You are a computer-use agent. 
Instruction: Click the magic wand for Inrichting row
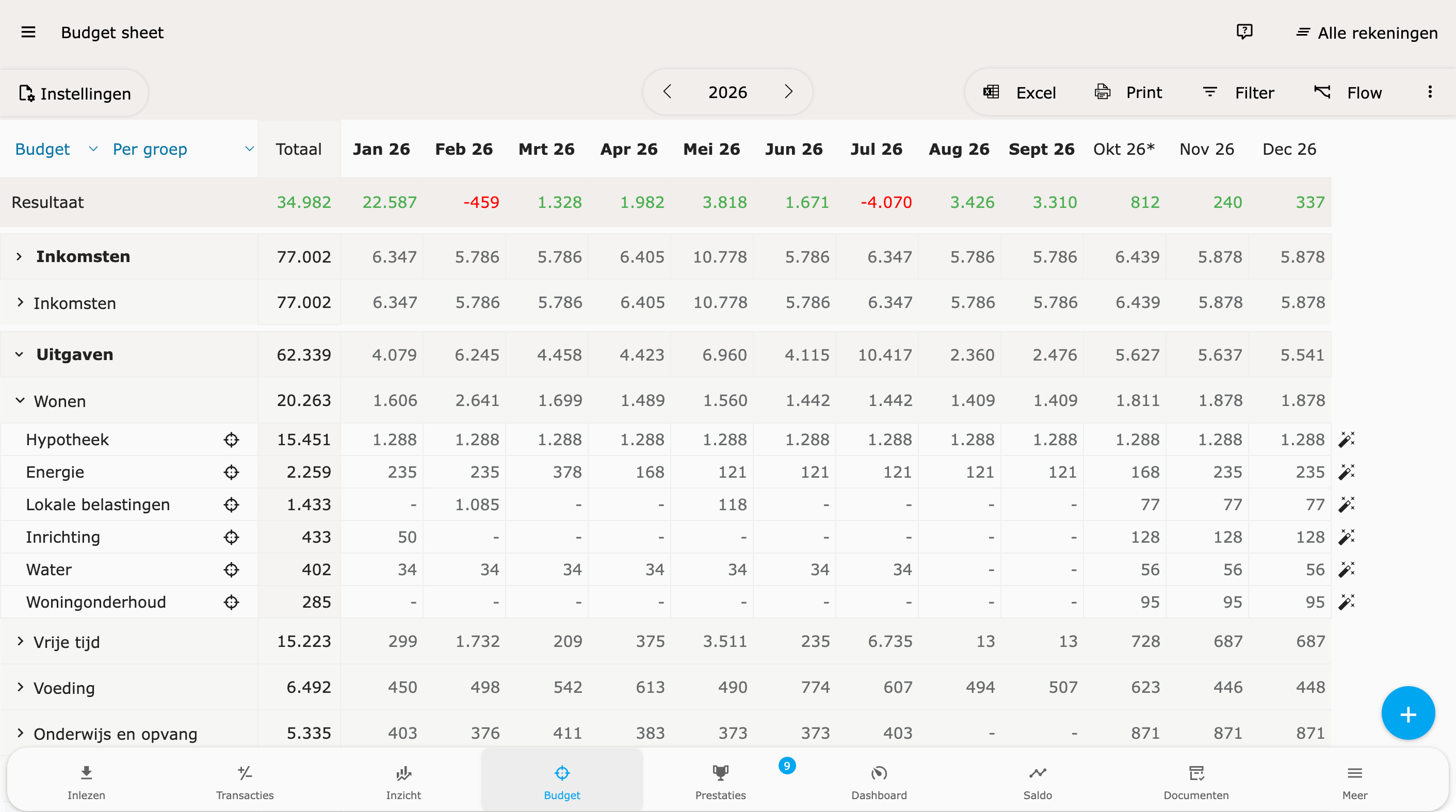(1346, 537)
